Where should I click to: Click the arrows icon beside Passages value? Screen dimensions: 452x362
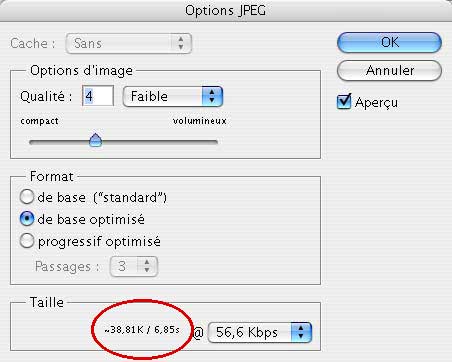(147, 266)
